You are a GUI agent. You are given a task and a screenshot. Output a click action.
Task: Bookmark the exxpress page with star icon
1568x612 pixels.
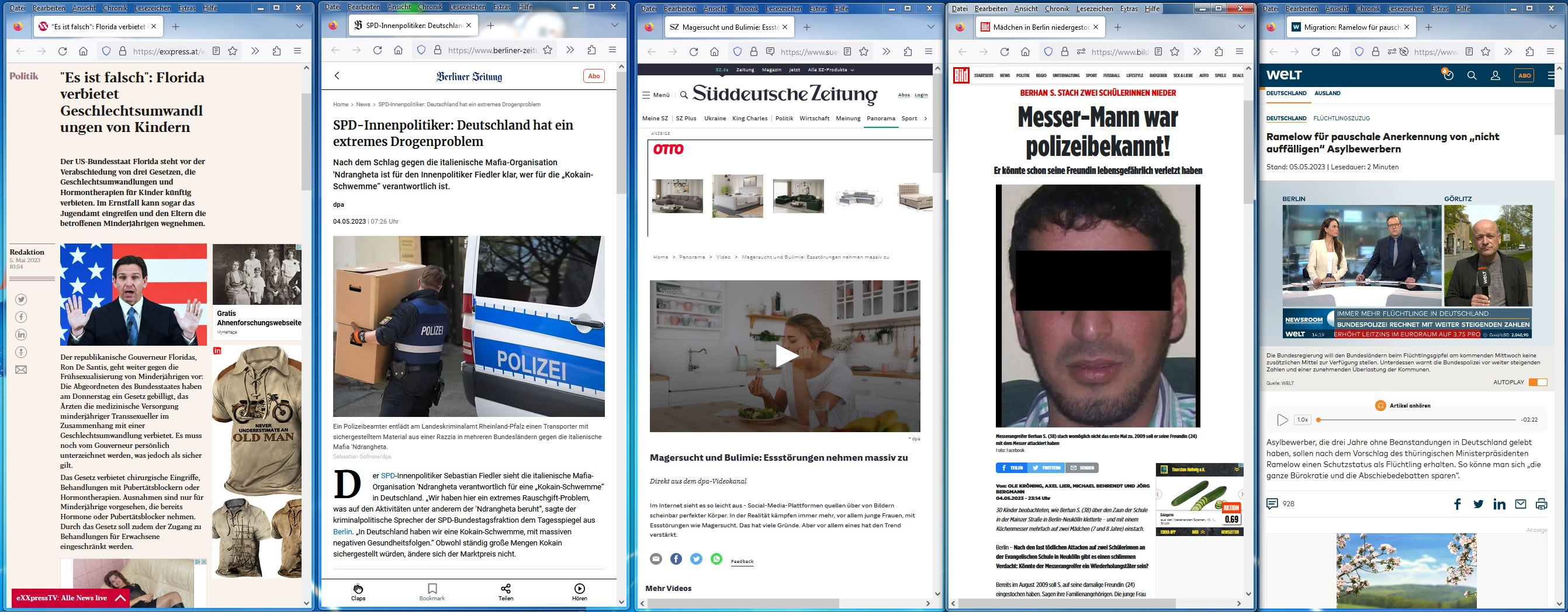tap(233, 52)
